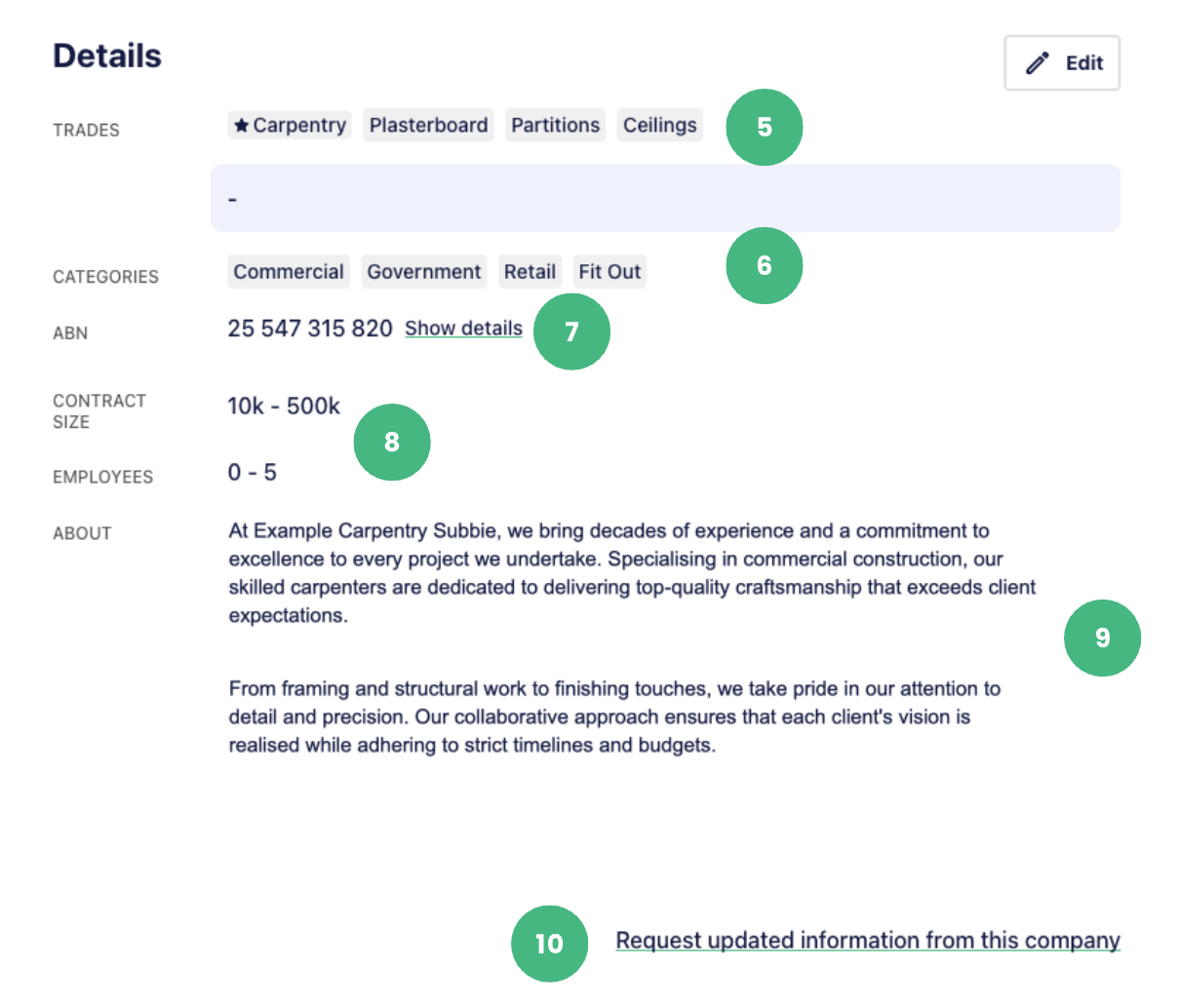Image resolution: width=1179 pixels, height=1008 pixels.
Task: Select the Ceilings trade tag
Action: pyautogui.click(x=659, y=125)
